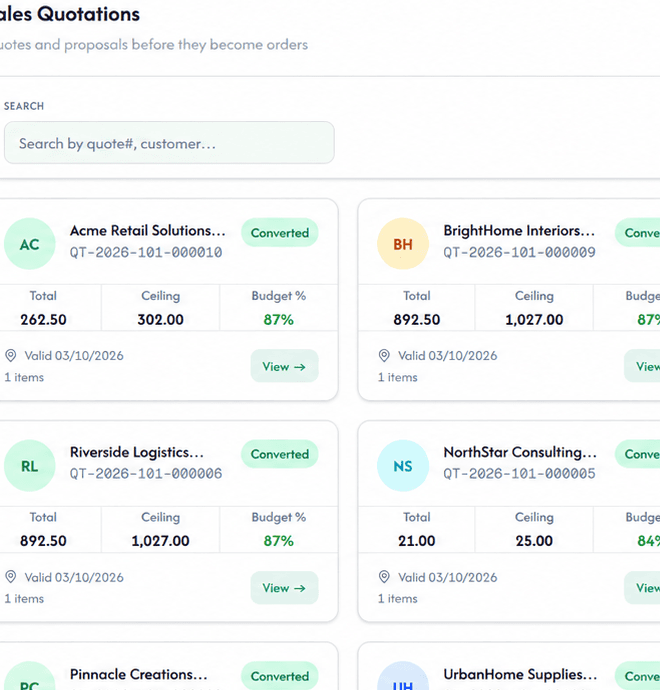Click 1 items on BrightHome Interiors card
The height and width of the screenshot is (690, 660).
398,377
